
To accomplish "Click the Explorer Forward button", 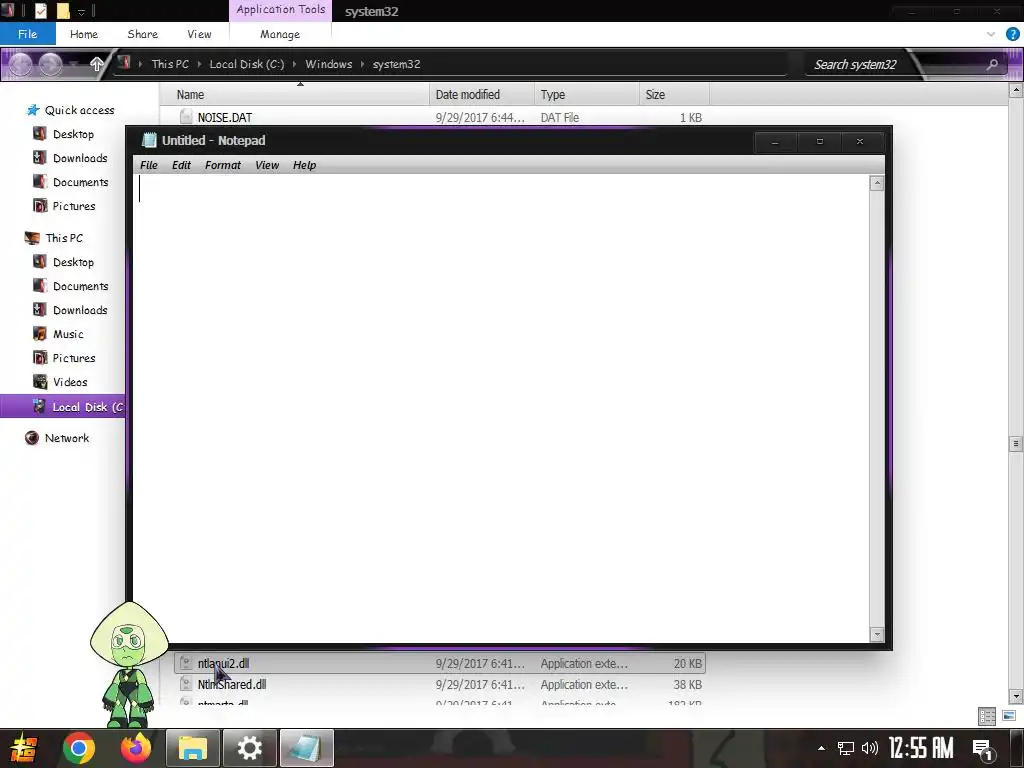I will (x=50, y=64).
